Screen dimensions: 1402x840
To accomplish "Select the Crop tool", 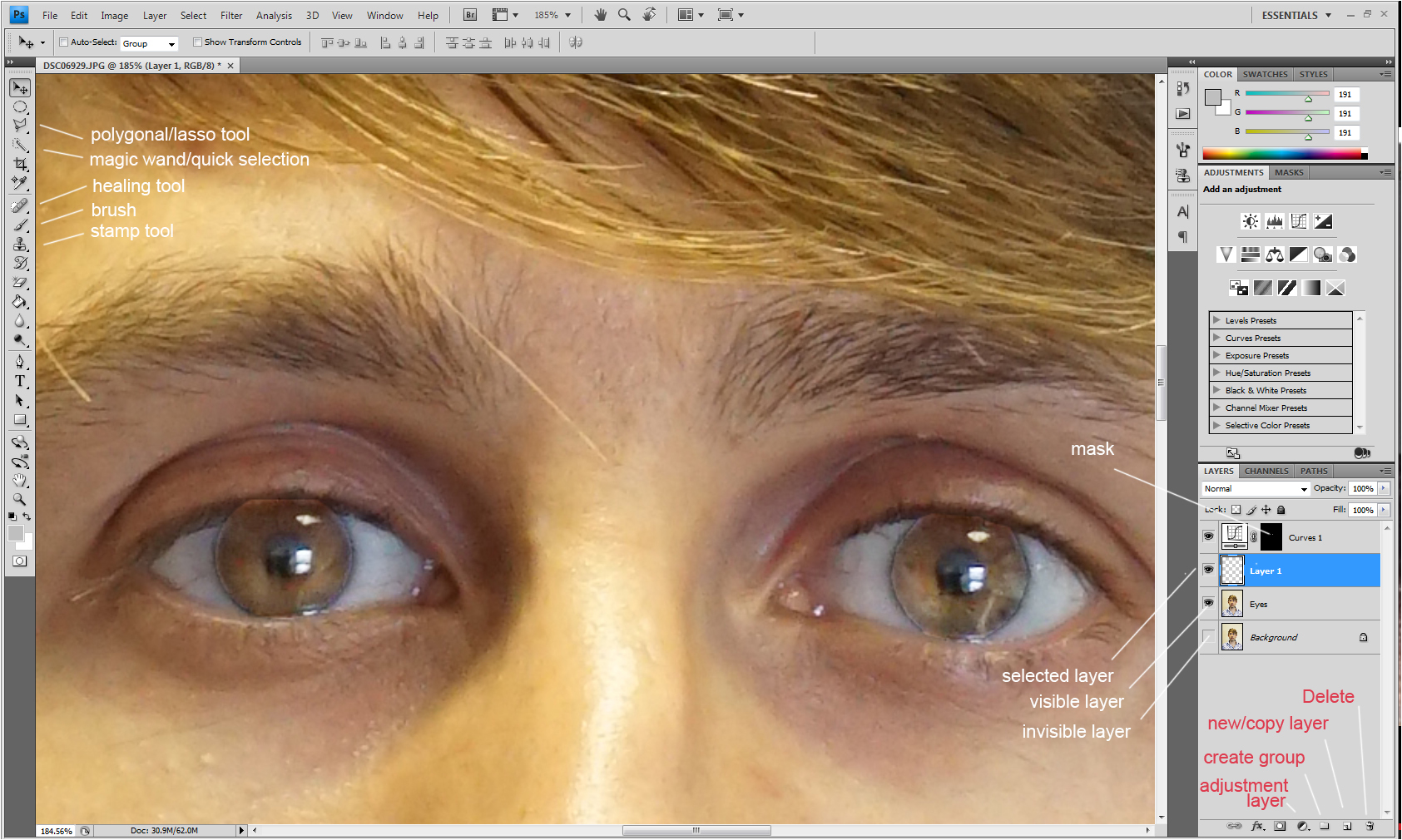I will pos(20,164).
